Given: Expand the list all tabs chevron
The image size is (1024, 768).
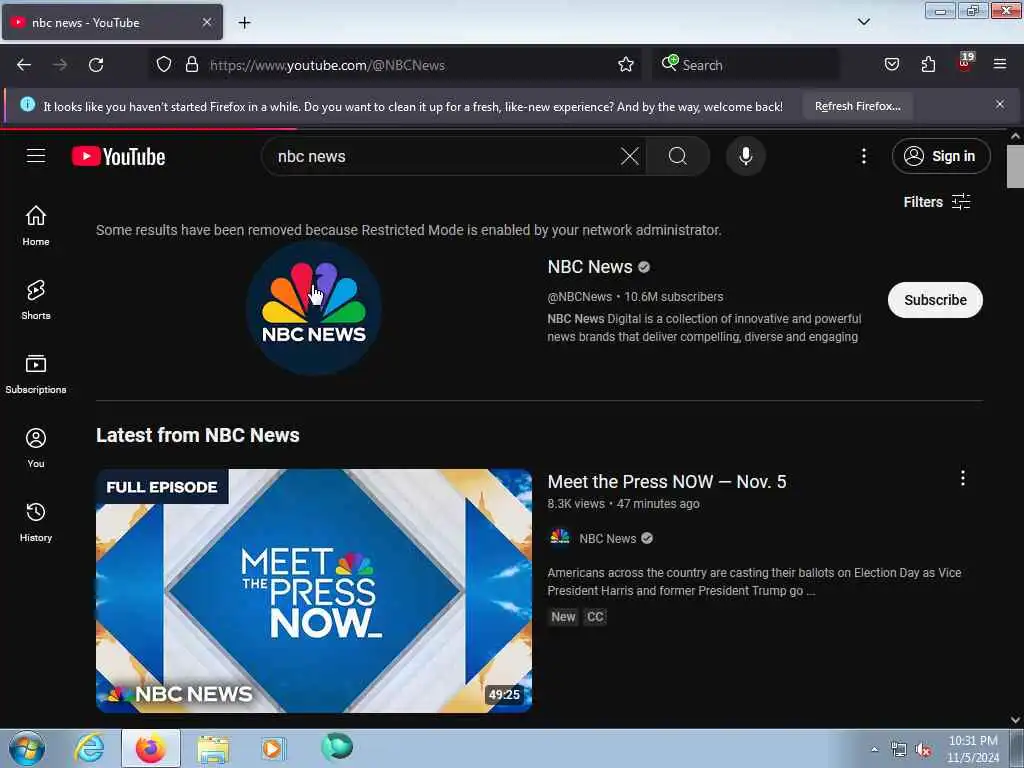Looking at the screenshot, I should pos(863,22).
